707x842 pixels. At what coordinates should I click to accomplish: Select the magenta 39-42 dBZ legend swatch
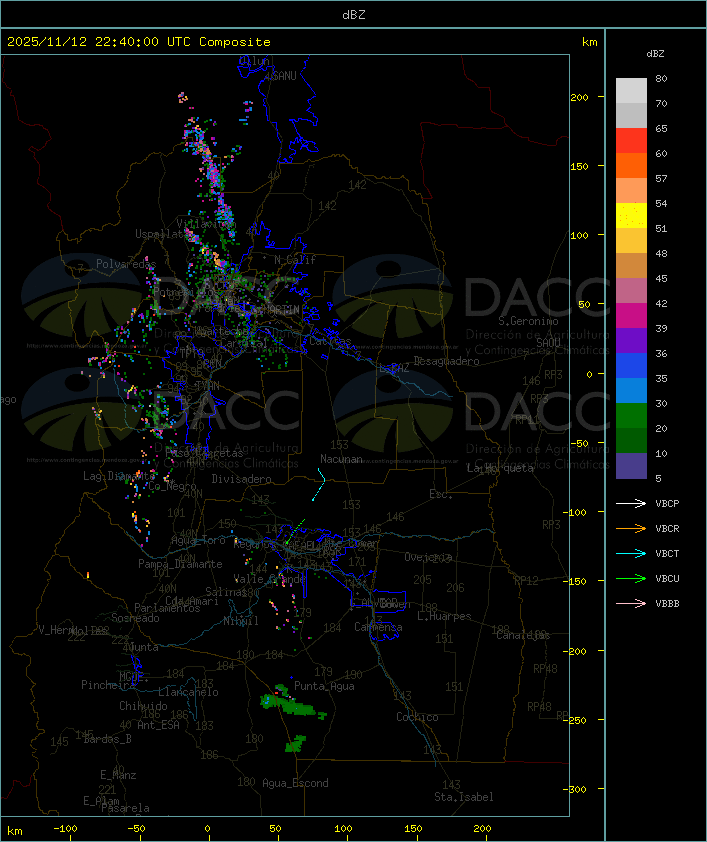631,315
